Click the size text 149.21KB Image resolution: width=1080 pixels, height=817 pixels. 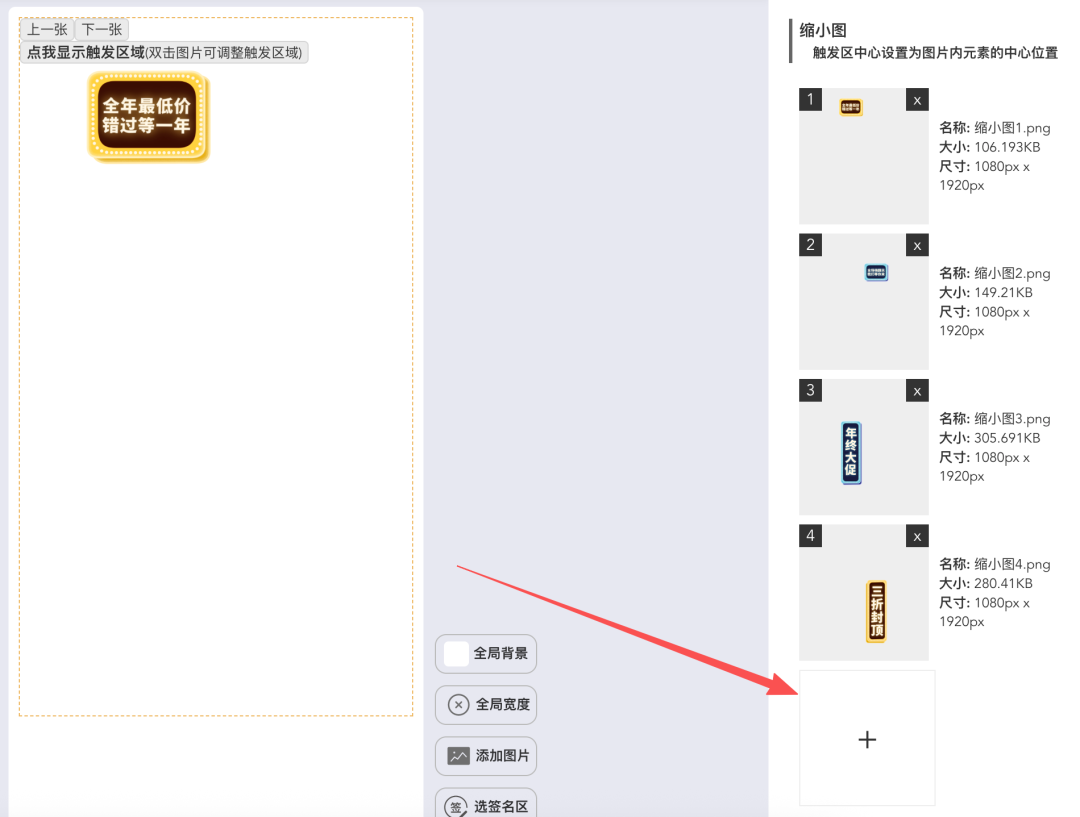coord(1003,292)
